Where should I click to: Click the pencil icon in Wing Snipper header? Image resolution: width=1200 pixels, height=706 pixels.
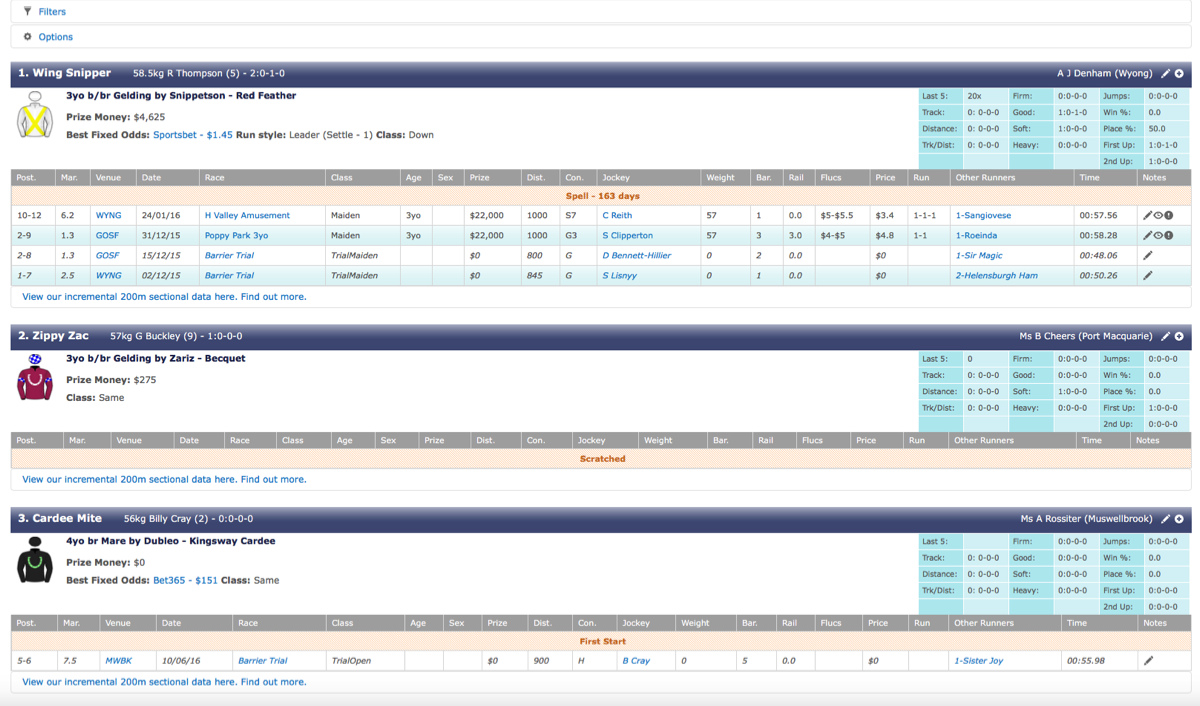pyautogui.click(x=1165, y=74)
